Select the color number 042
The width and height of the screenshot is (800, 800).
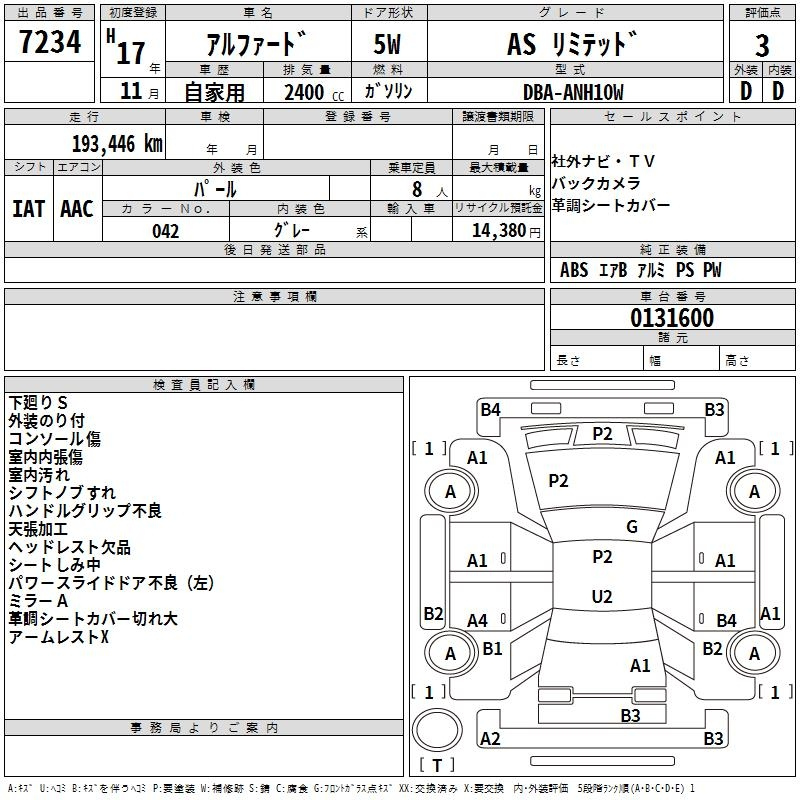(x=165, y=231)
